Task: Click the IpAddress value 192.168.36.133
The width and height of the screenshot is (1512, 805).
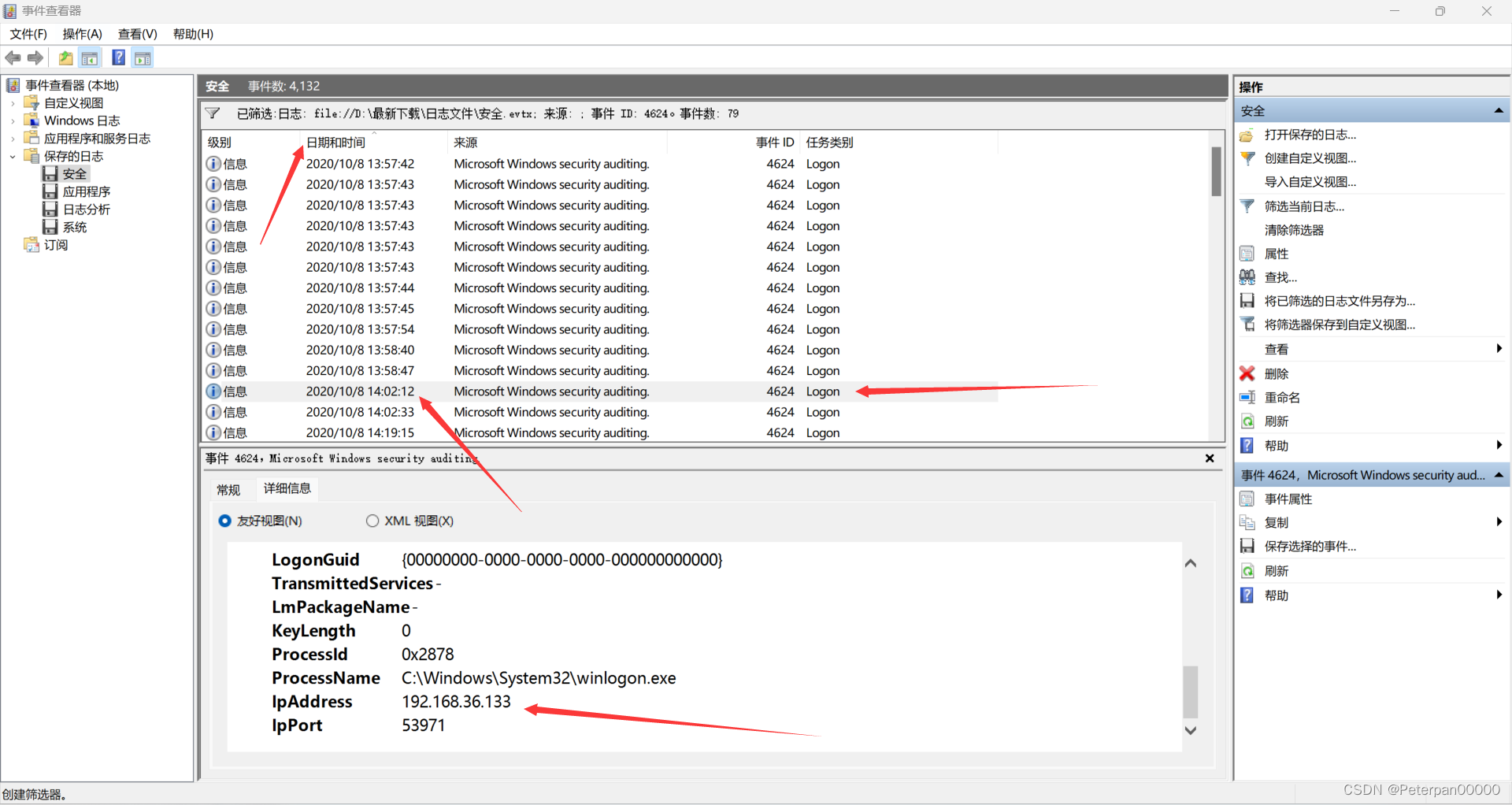Action: [x=456, y=702]
